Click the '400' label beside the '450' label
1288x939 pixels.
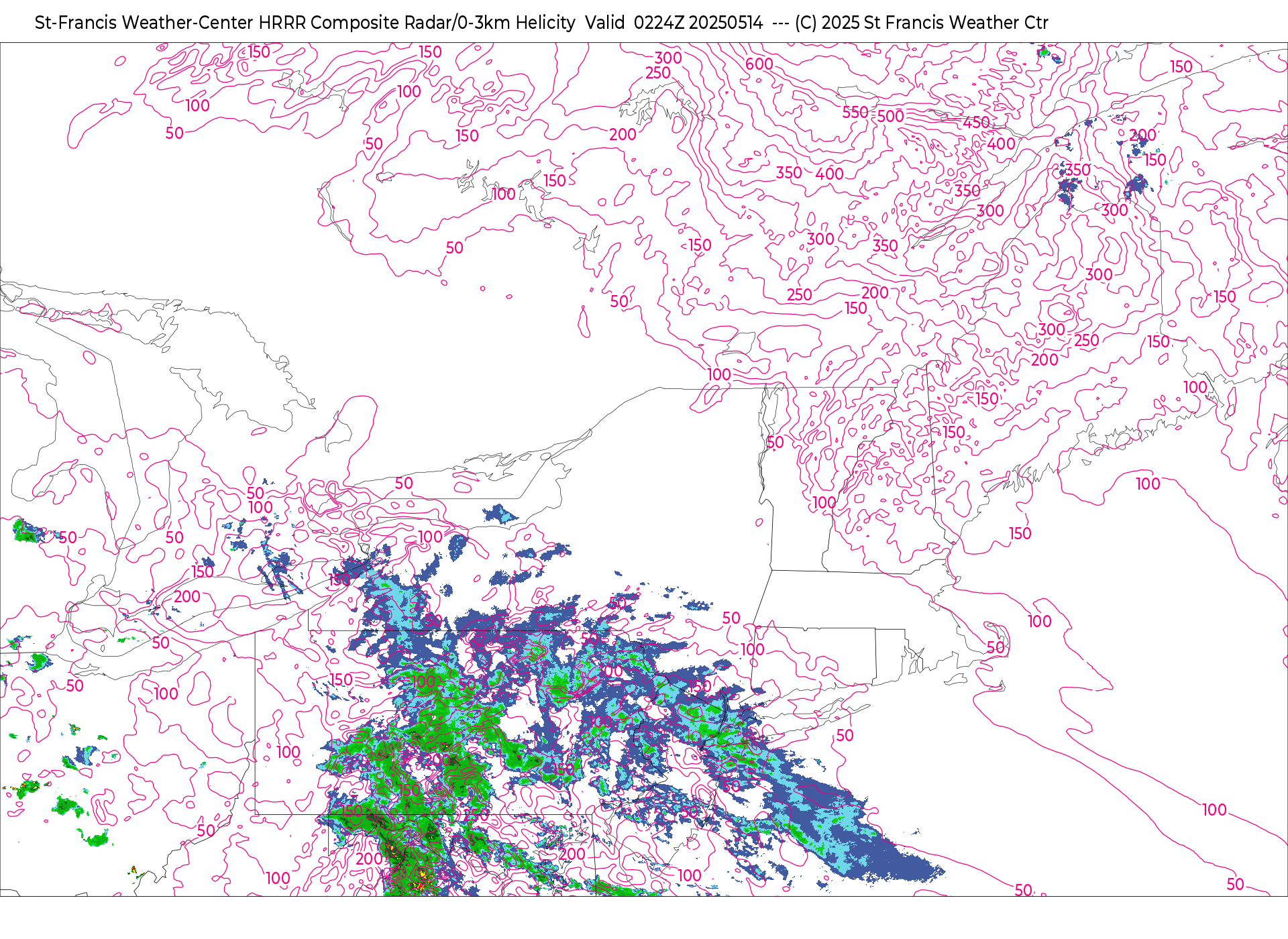pyautogui.click(x=1002, y=144)
